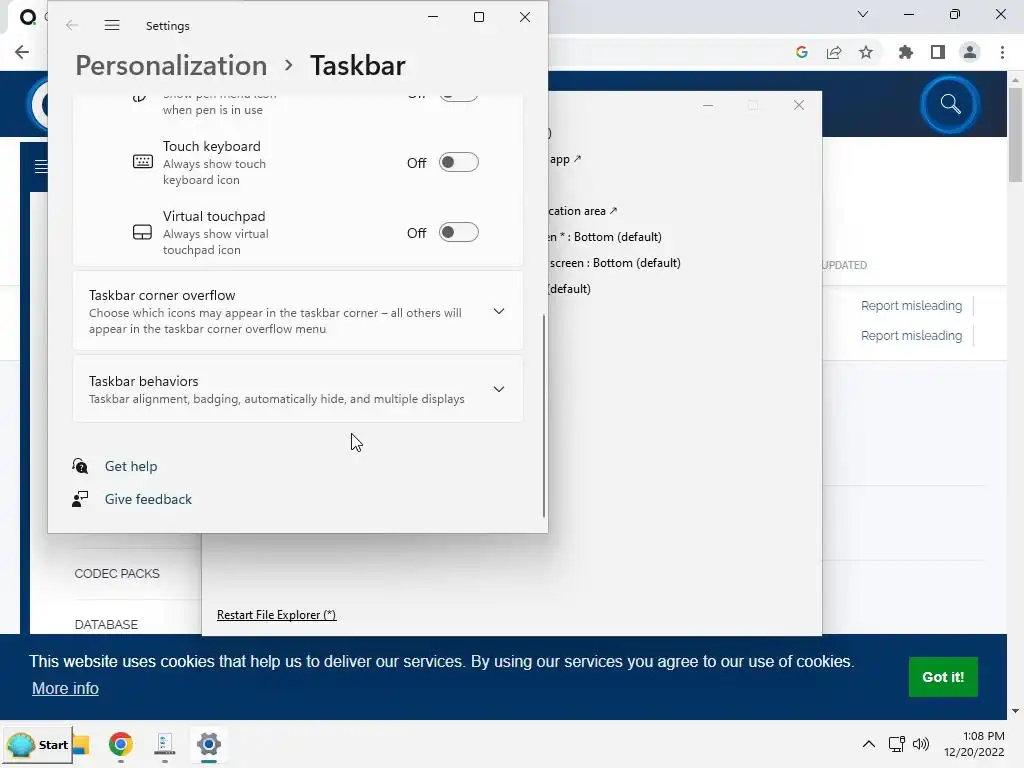
Task: Open the website hamburger menu icon
Action: 40,167
